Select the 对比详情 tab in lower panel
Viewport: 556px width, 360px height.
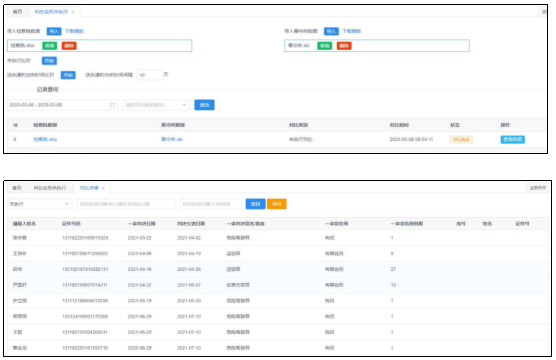tap(89, 188)
